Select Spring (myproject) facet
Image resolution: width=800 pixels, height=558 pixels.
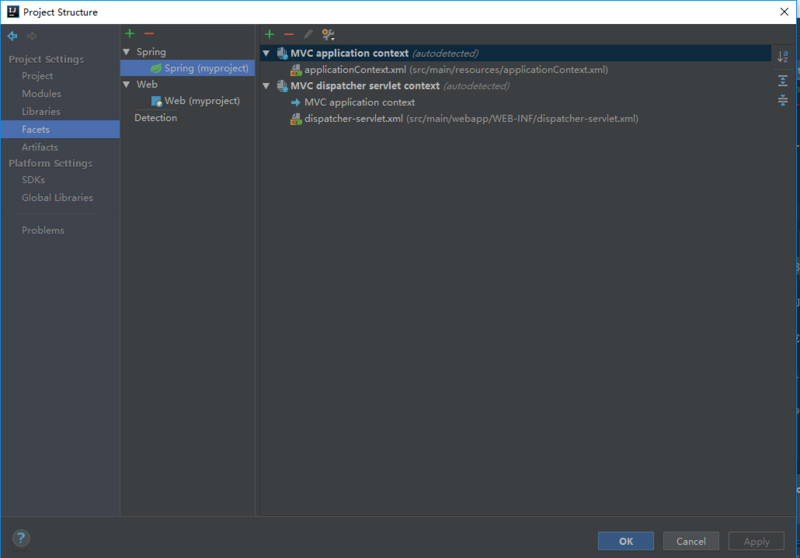point(188,68)
